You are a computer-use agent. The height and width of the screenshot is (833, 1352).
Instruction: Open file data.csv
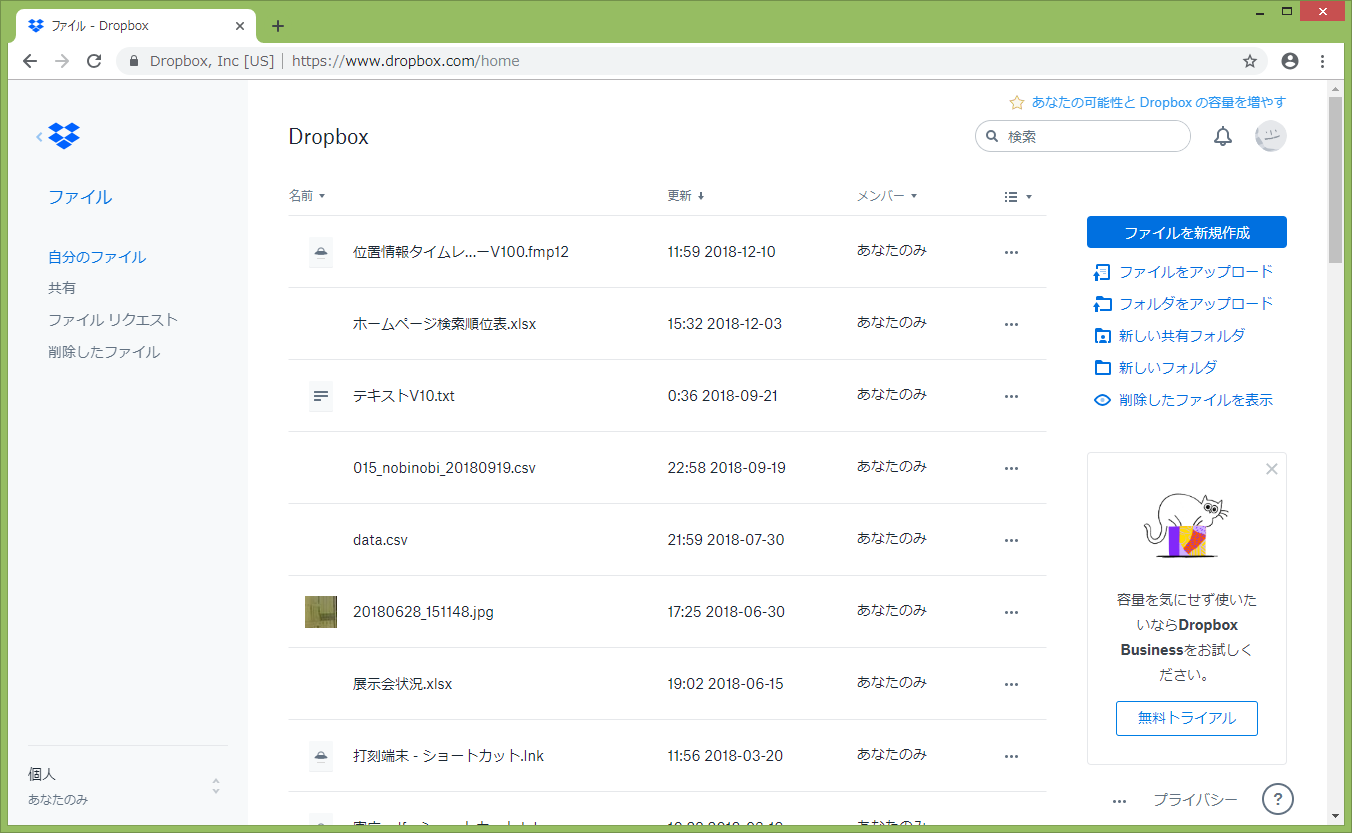(x=380, y=540)
